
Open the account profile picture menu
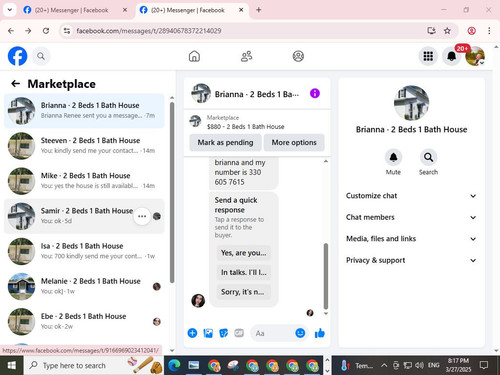[475, 56]
